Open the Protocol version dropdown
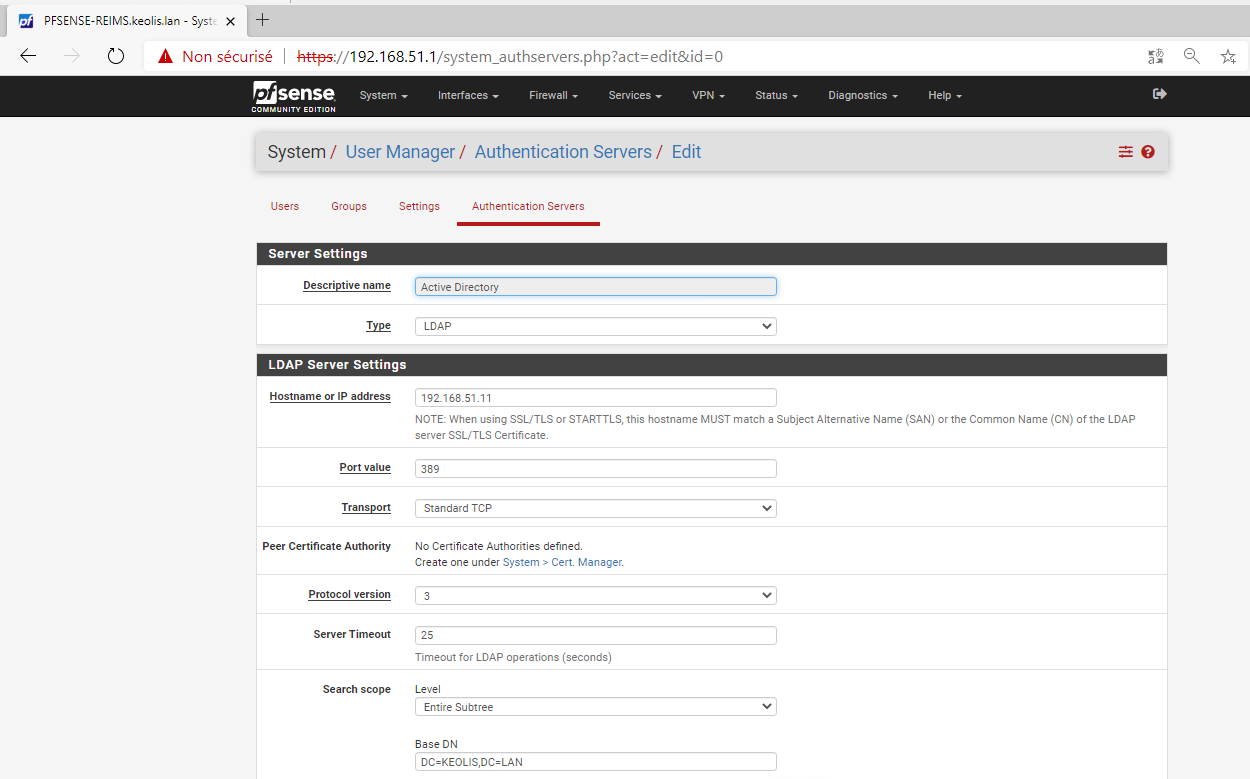The image size is (1250, 779). (x=596, y=595)
